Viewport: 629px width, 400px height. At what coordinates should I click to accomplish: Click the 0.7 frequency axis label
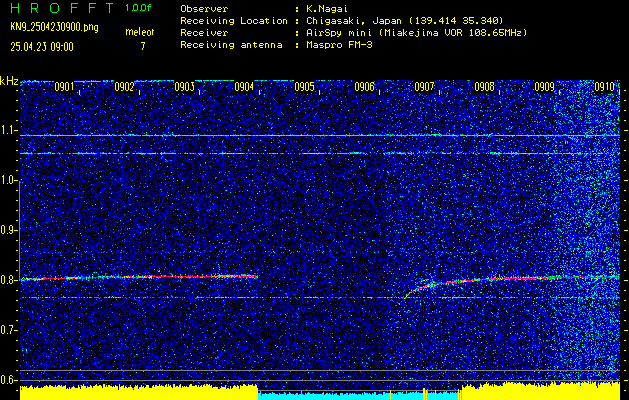(x=9, y=330)
